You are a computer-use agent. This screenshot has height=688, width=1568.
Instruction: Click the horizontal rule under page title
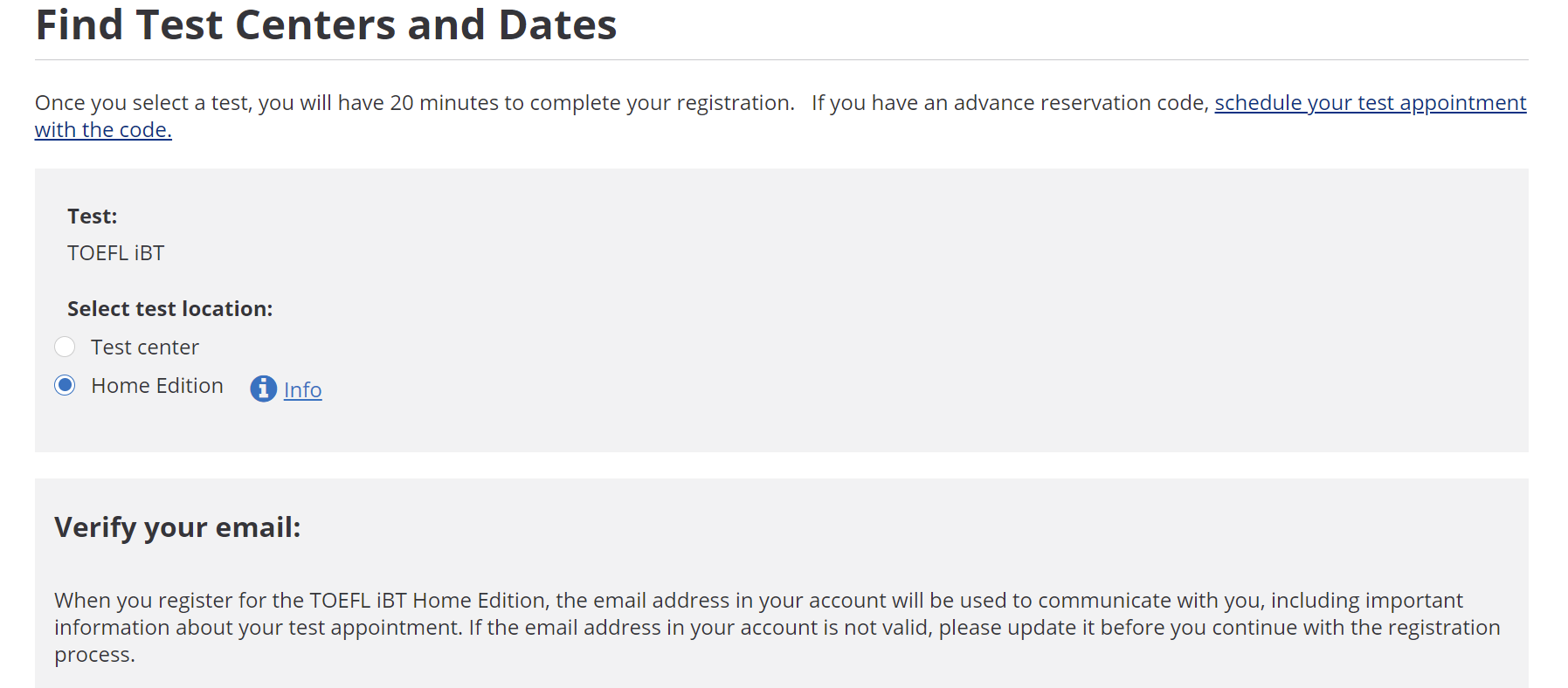pyautogui.click(x=782, y=59)
